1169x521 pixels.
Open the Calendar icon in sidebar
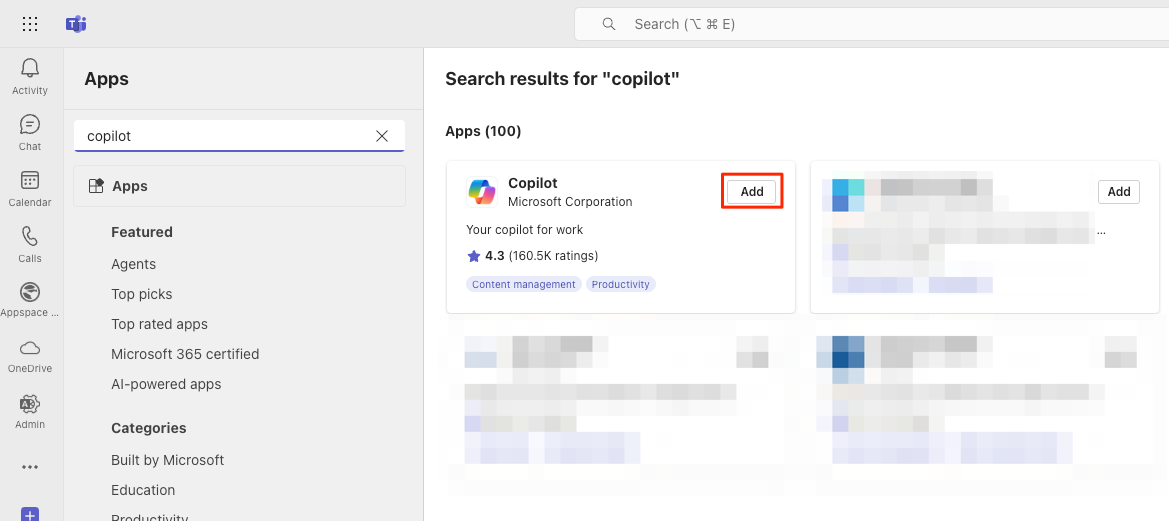[x=30, y=180]
